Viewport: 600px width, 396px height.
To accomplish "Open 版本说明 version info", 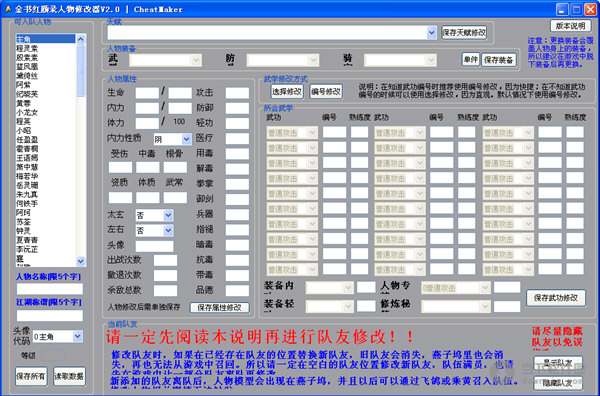I will point(571,26).
